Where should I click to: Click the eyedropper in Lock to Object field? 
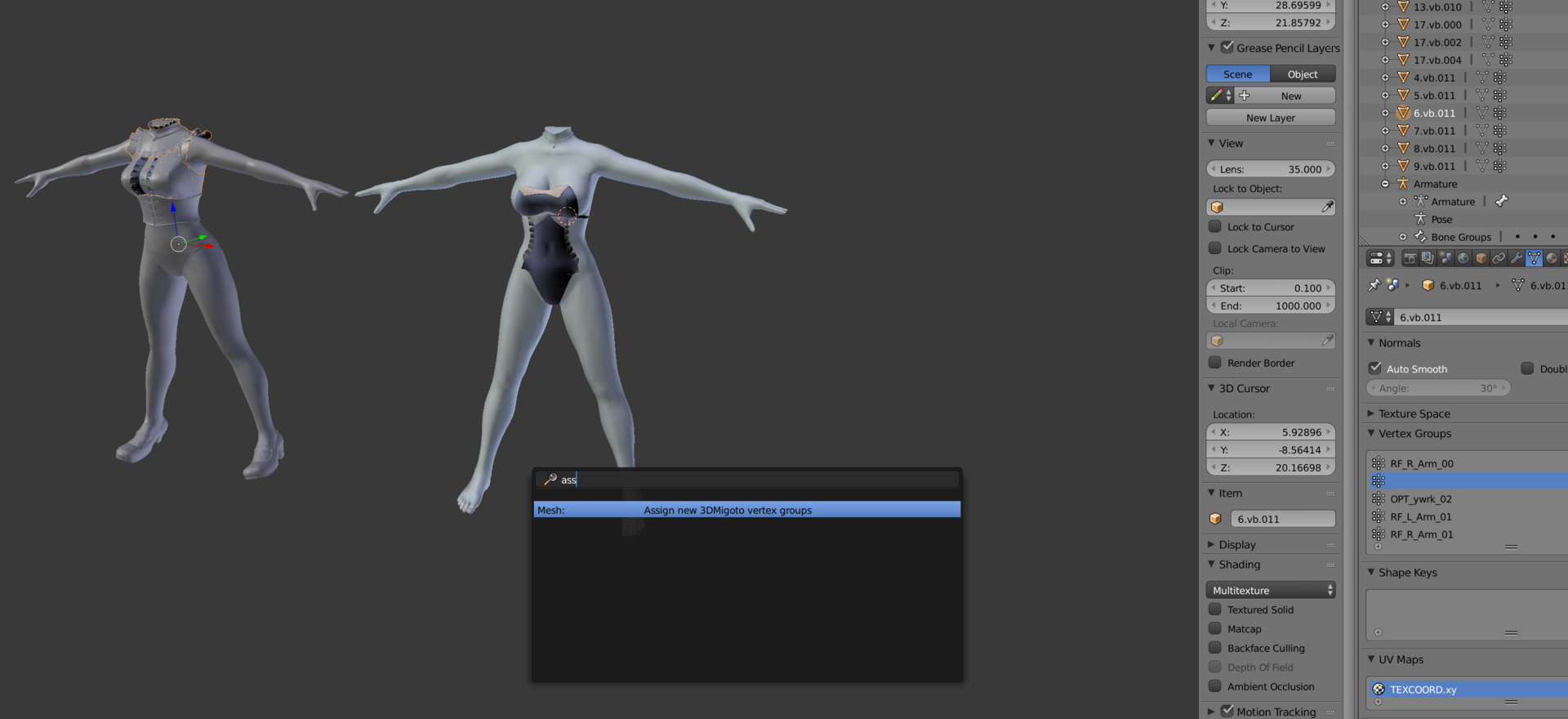1327,207
